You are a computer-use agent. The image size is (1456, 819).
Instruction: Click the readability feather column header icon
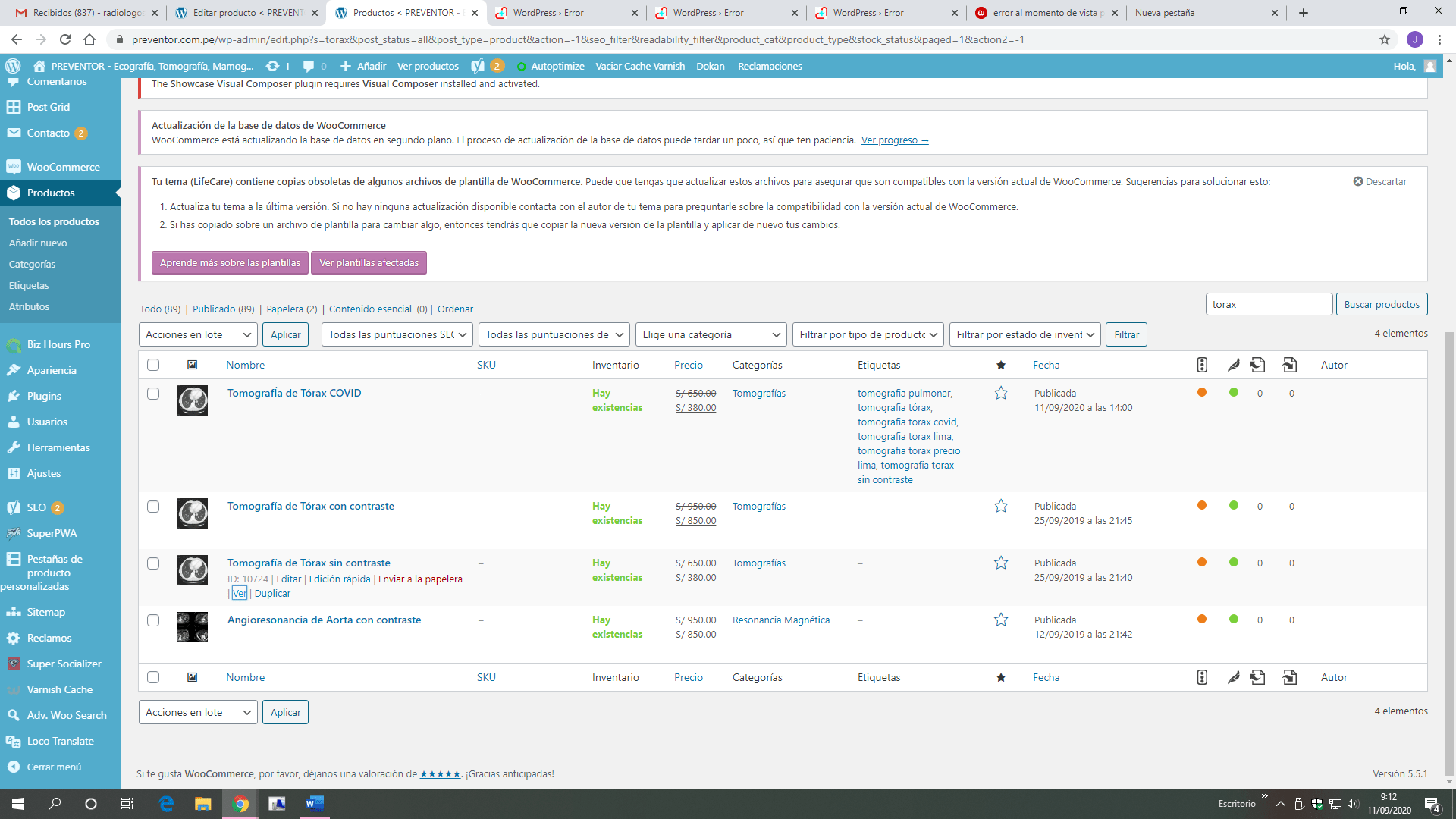click(x=1234, y=365)
